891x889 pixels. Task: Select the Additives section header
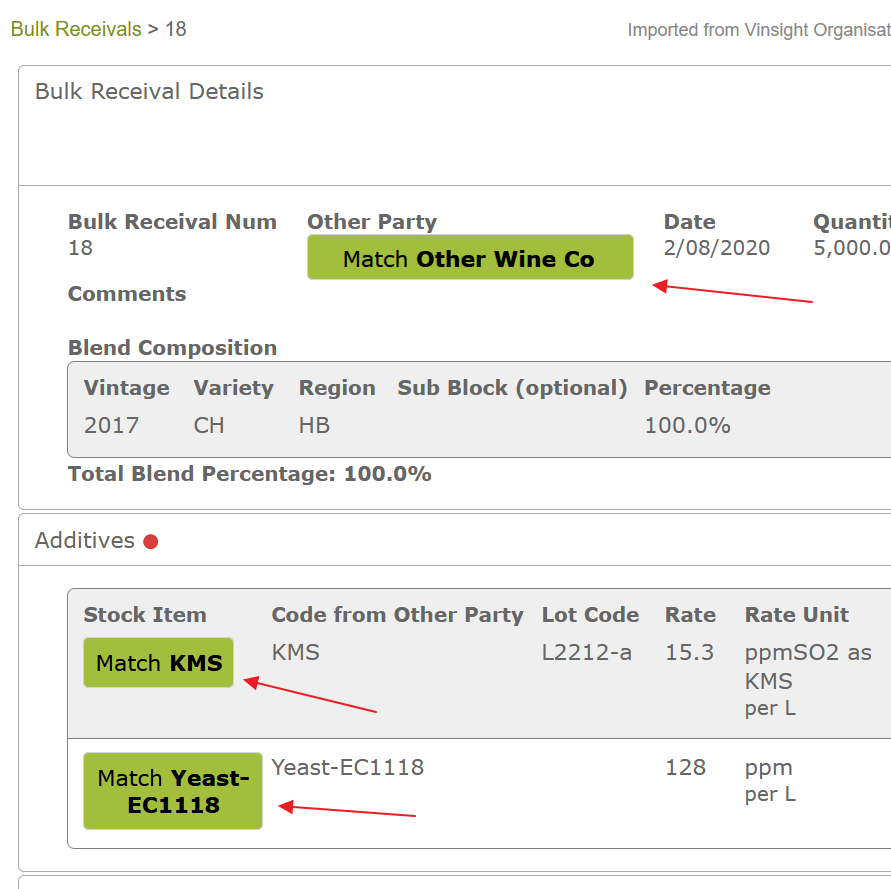click(85, 540)
